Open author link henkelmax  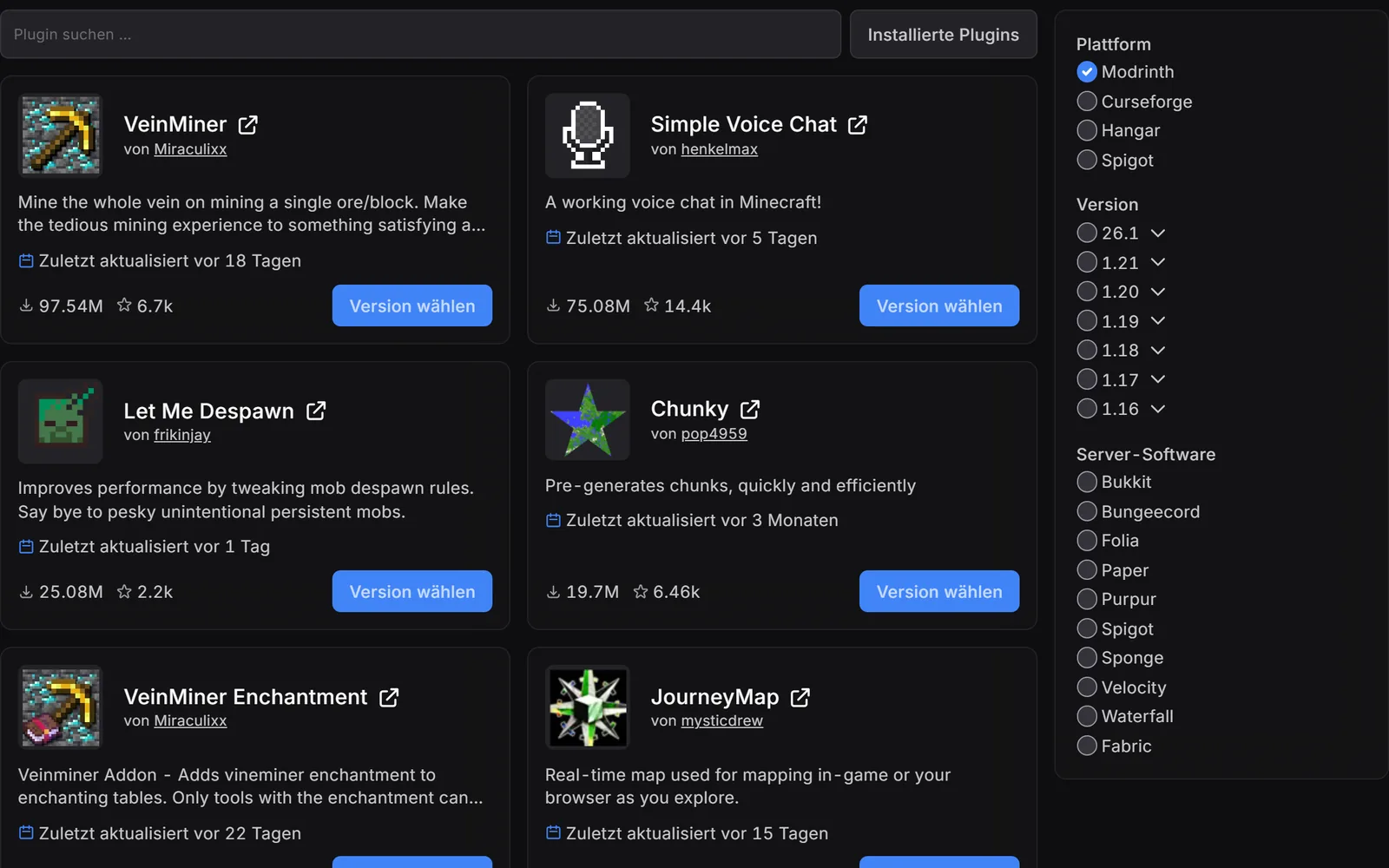point(720,149)
